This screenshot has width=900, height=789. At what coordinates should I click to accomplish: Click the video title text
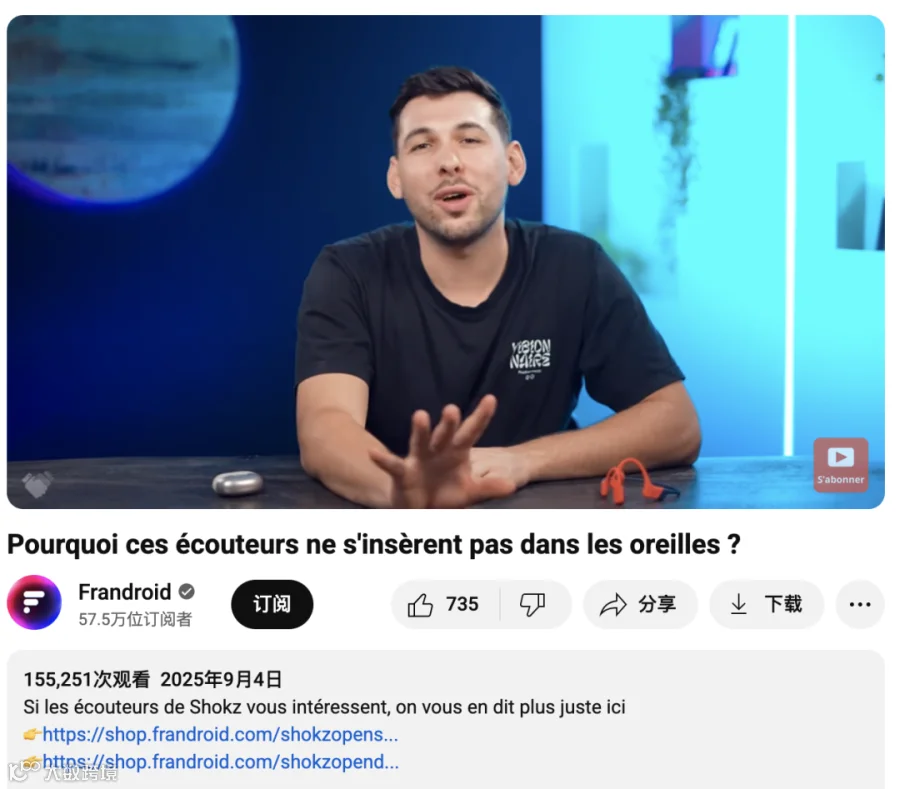[374, 545]
